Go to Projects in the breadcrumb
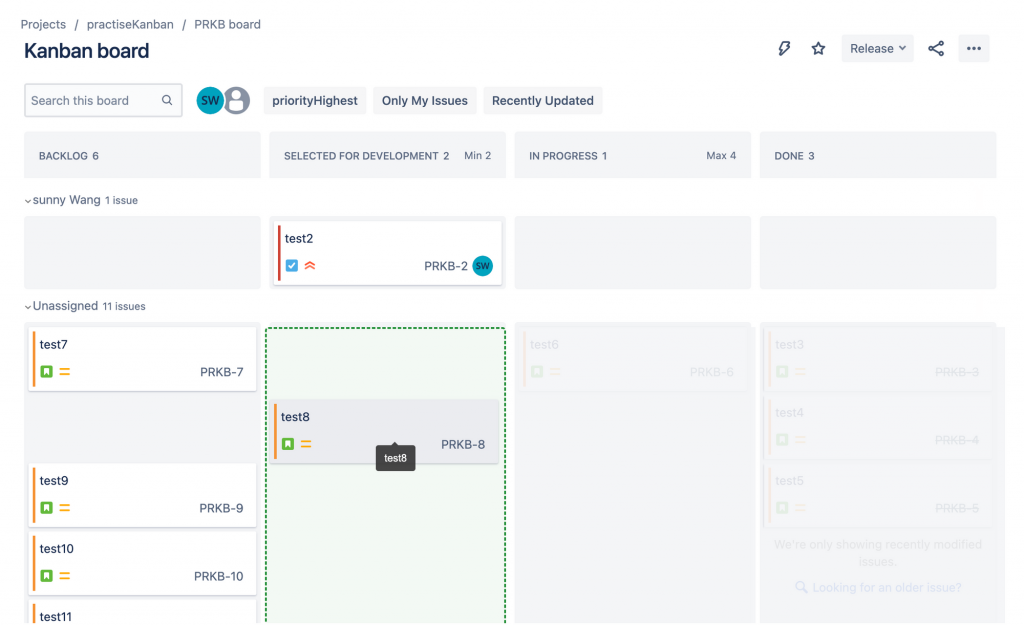 click(x=43, y=24)
